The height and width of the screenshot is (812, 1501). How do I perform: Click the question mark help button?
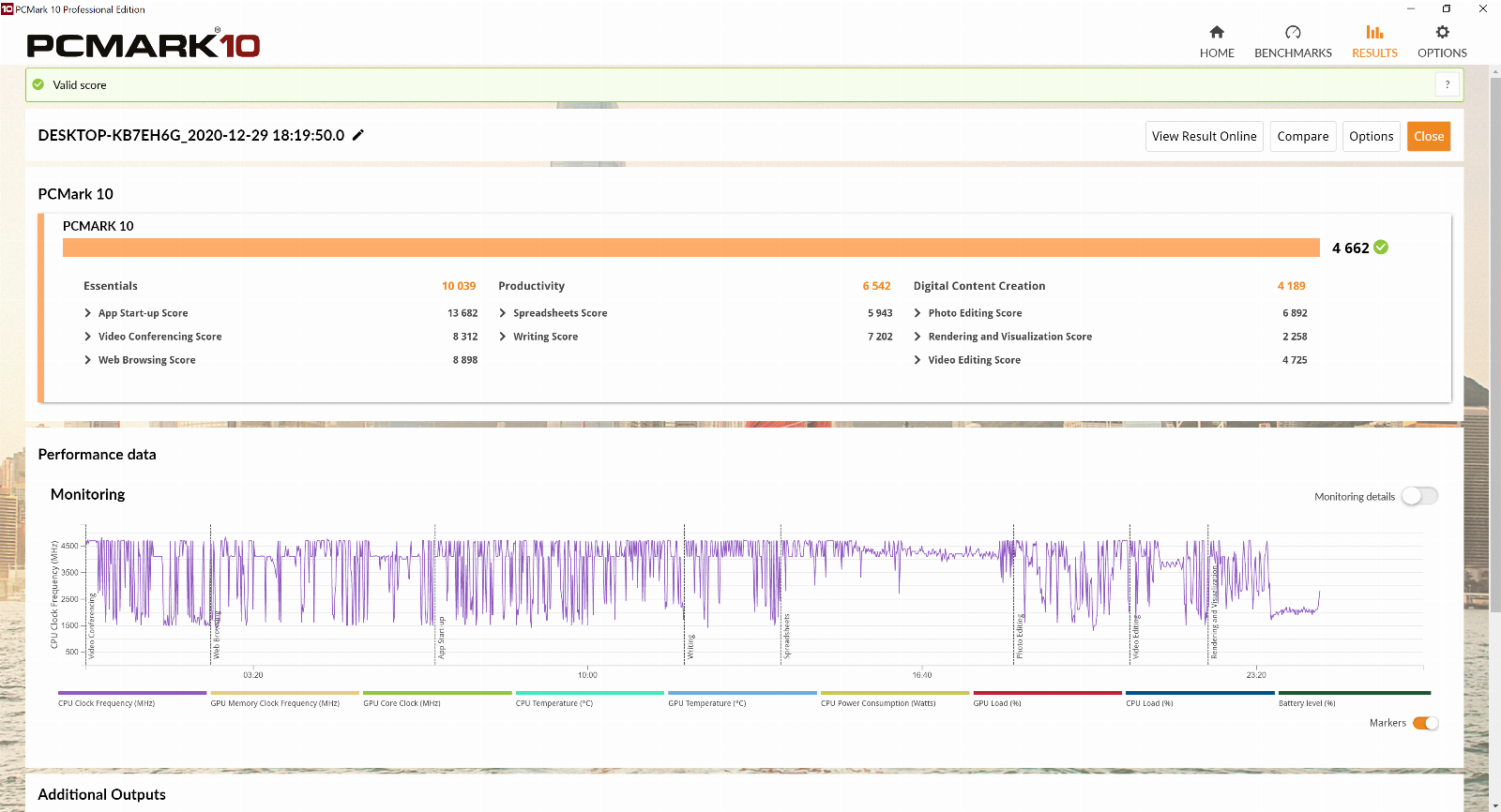1448,84
